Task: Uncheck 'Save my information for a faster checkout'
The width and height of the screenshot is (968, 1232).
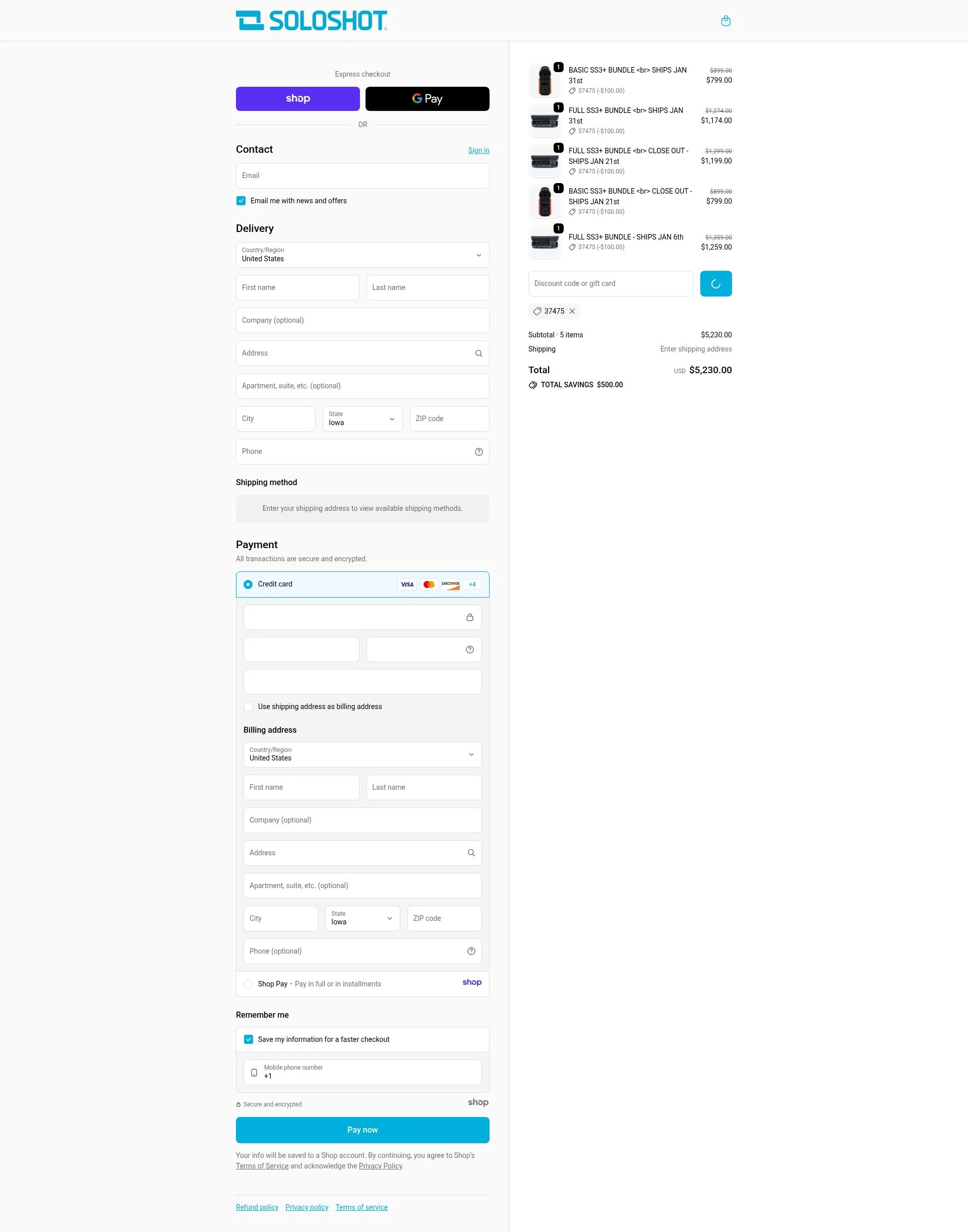Action: [x=248, y=1039]
